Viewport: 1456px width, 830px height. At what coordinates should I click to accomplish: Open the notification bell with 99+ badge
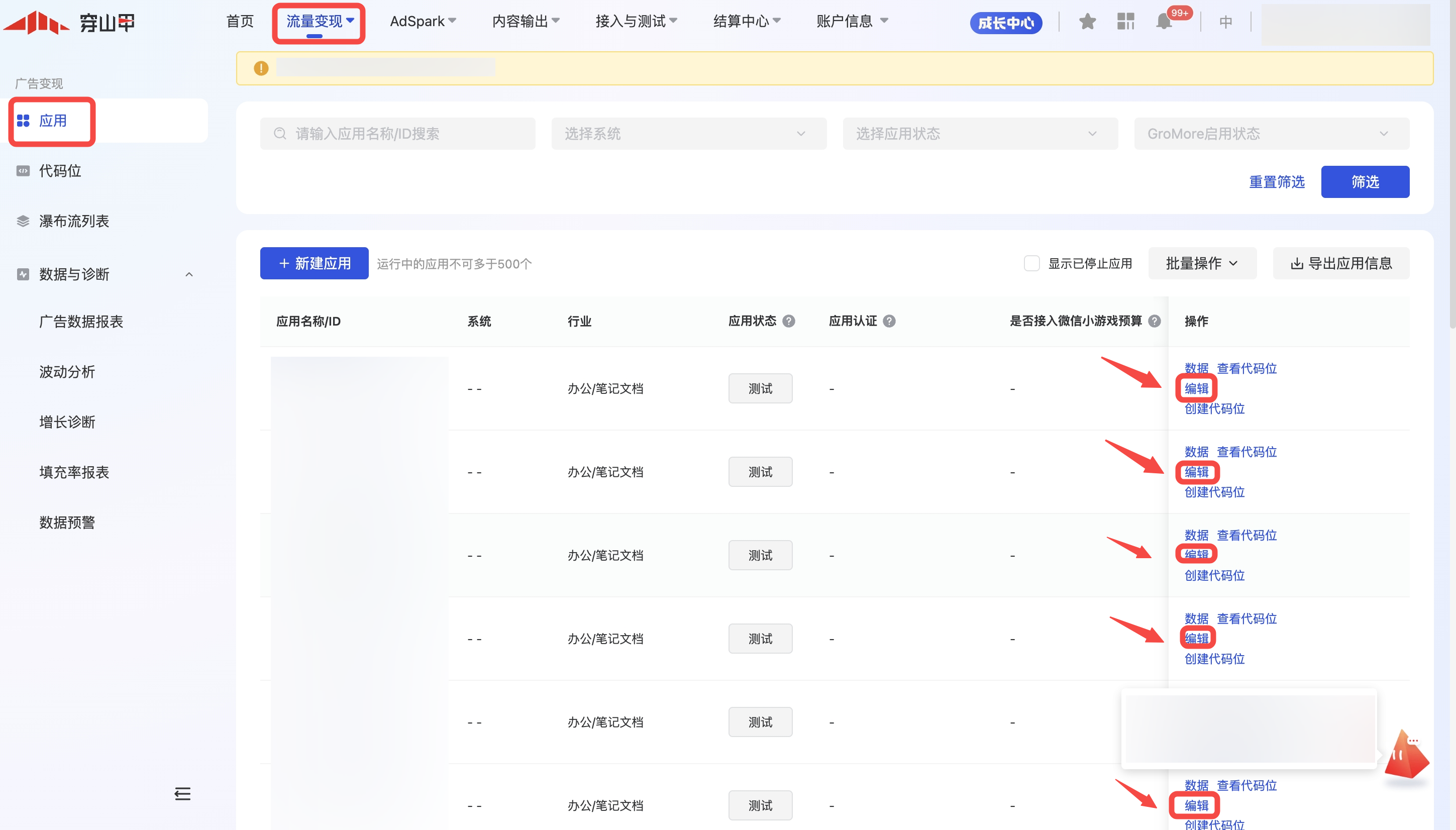click(x=1164, y=22)
